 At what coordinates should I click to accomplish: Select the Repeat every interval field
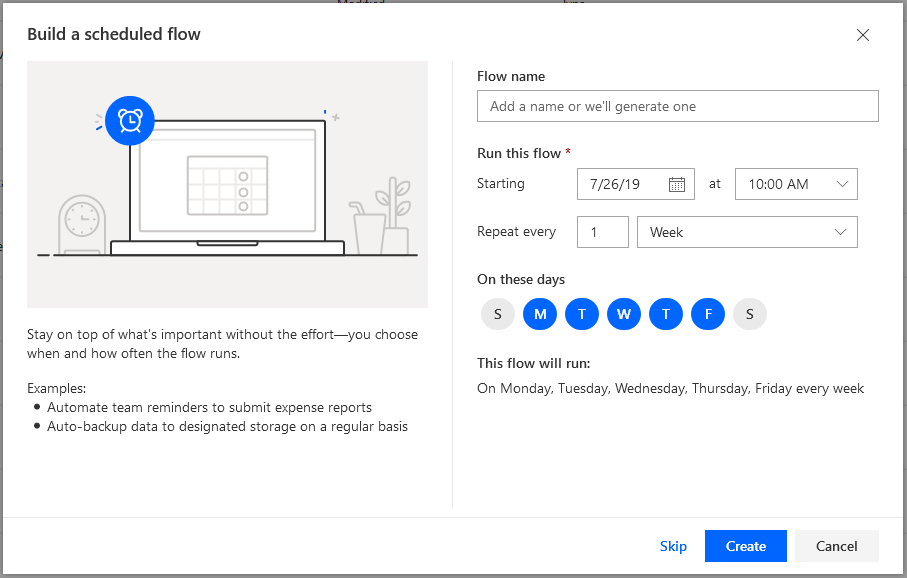(603, 231)
